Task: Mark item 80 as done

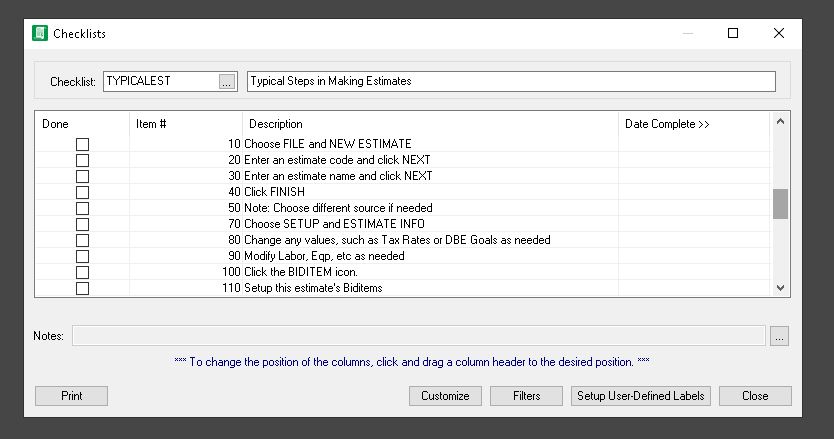Action: click(x=82, y=240)
